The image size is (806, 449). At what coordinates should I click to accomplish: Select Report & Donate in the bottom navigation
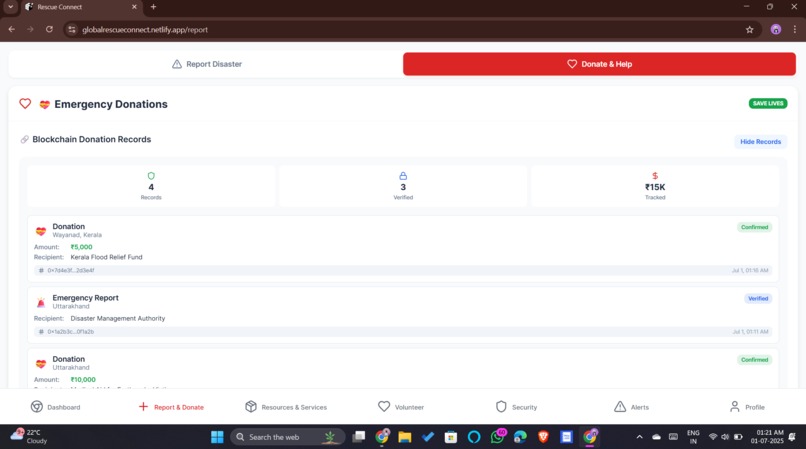[171, 407]
